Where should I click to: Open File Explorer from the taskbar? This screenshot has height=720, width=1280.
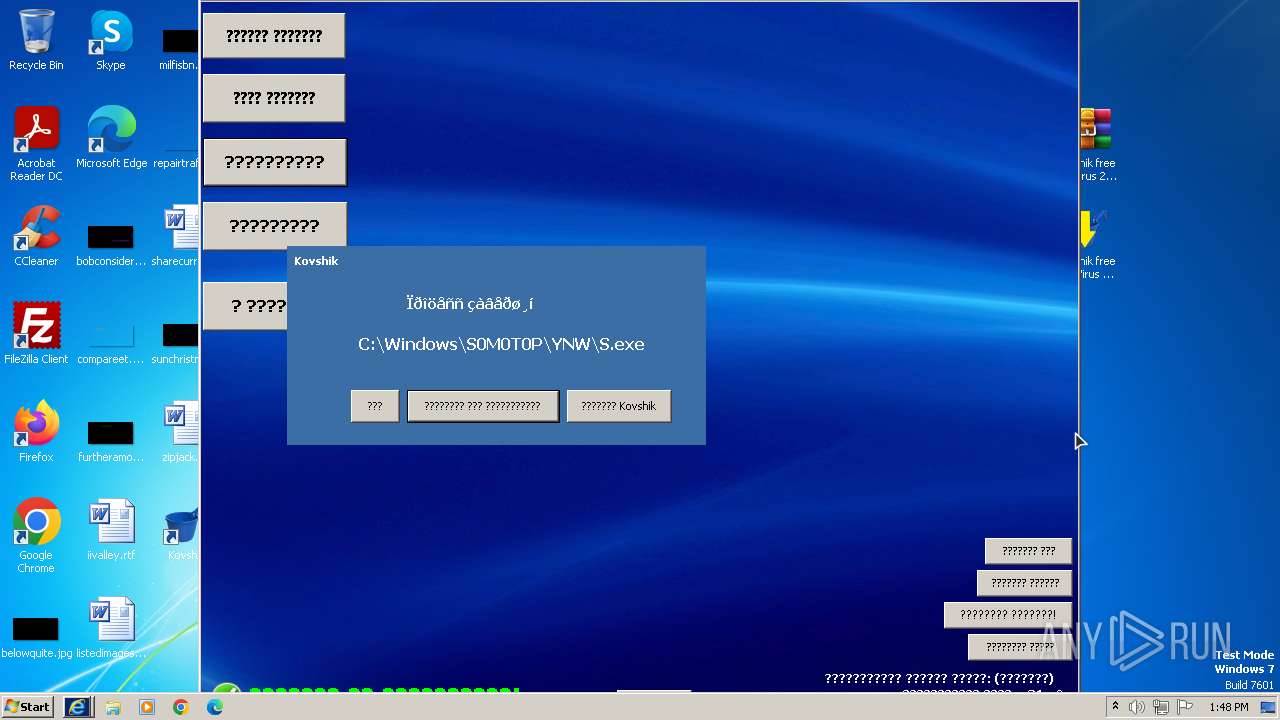(x=113, y=707)
